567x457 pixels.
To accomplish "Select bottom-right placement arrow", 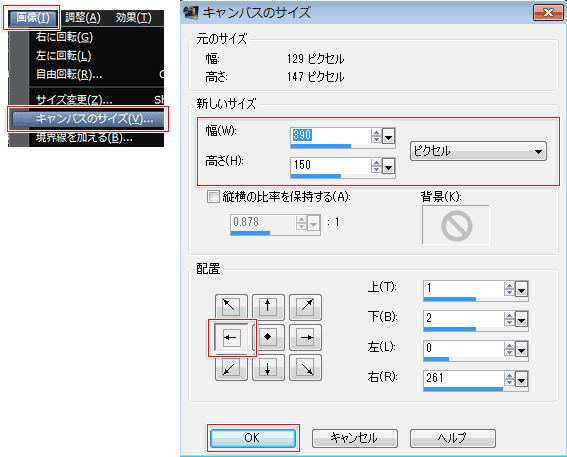I will pyautogui.click(x=305, y=368).
